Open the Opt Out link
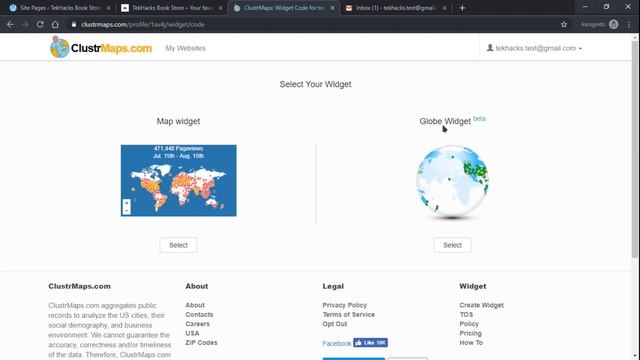Viewport: 640px width, 360px height. (335, 324)
